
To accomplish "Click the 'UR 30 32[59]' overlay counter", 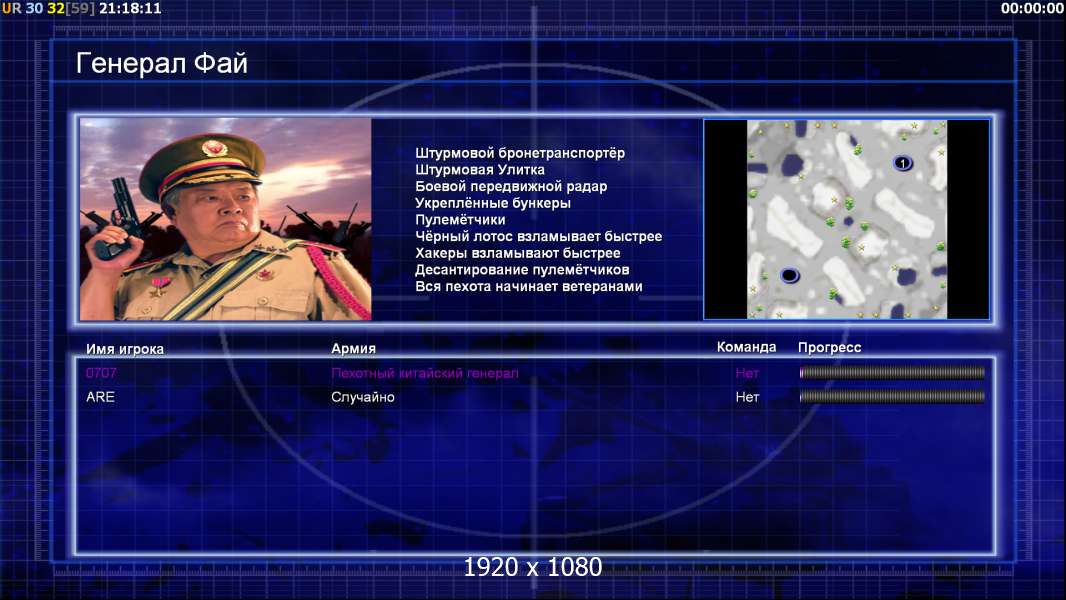I will (x=48, y=8).
